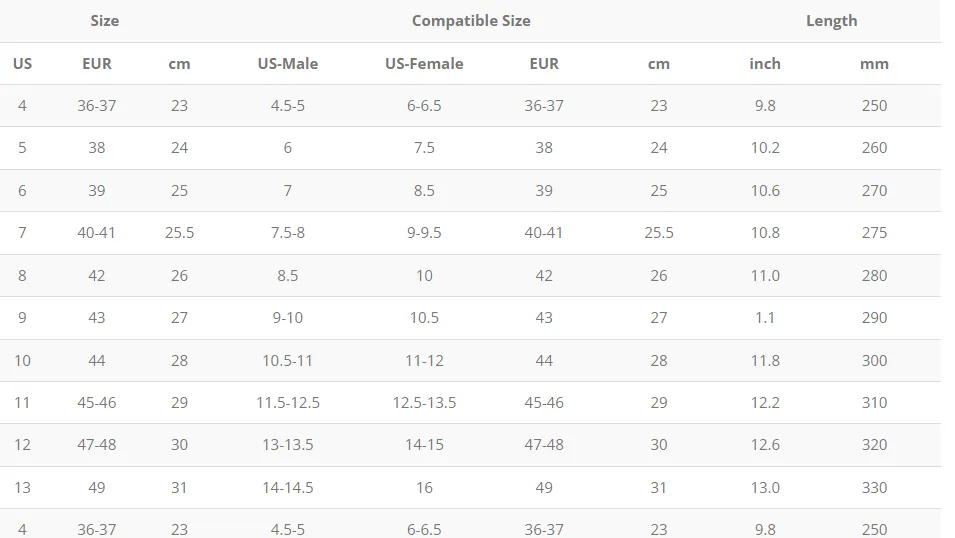Select the inch column header
Viewport: 955px width, 538px height.
(765, 63)
